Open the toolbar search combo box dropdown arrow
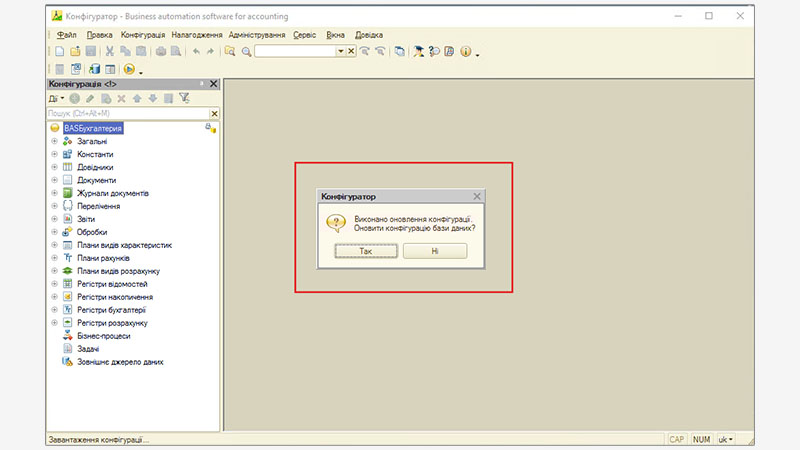The height and width of the screenshot is (450, 800). tap(340, 51)
